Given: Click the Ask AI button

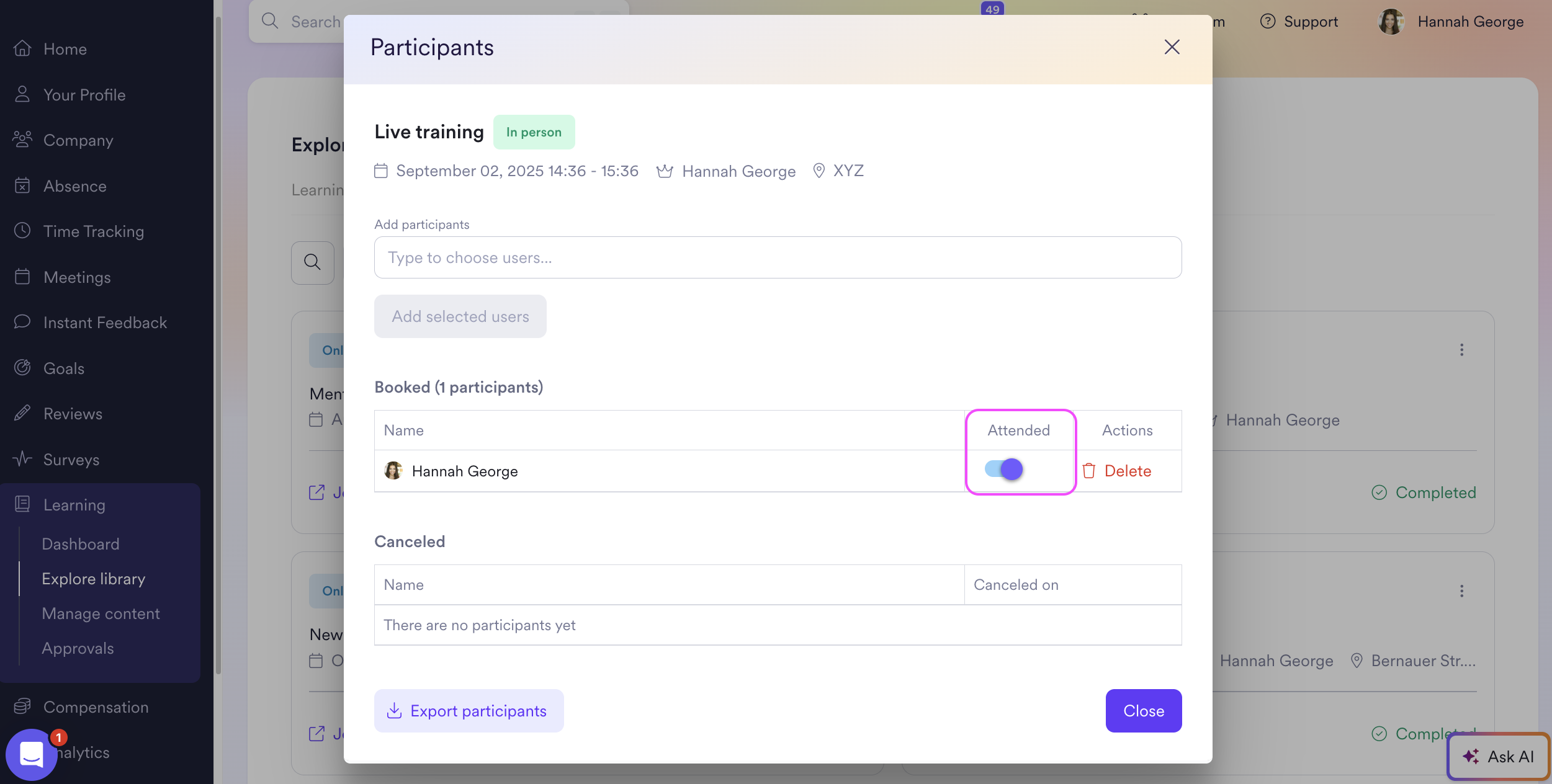Looking at the screenshot, I should point(1498,757).
